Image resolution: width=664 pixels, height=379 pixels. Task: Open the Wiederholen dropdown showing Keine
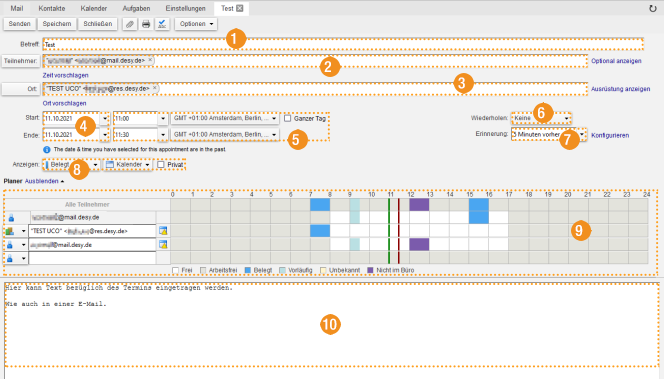click(541, 118)
